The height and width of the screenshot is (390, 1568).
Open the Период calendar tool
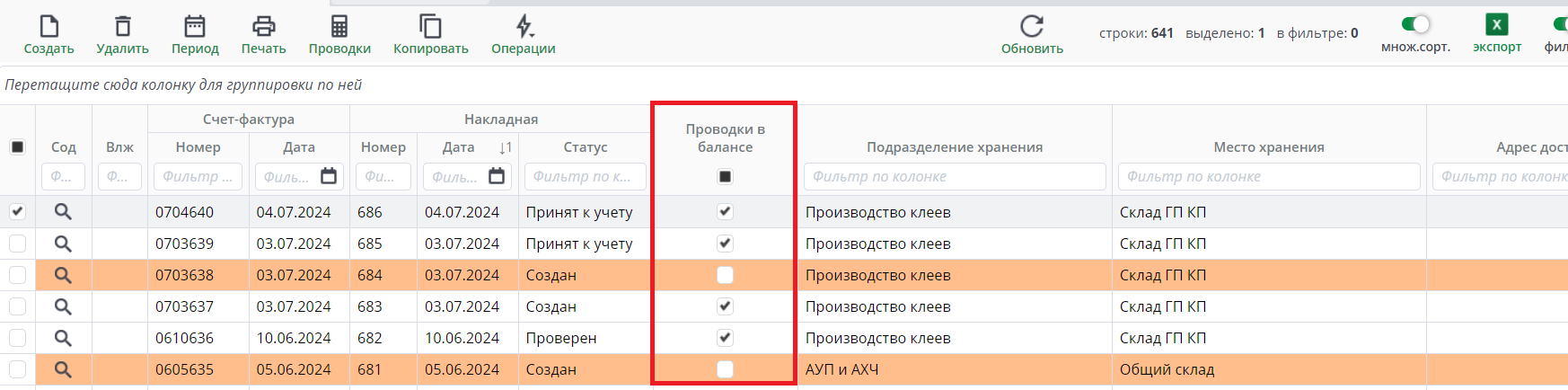(195, 27)
